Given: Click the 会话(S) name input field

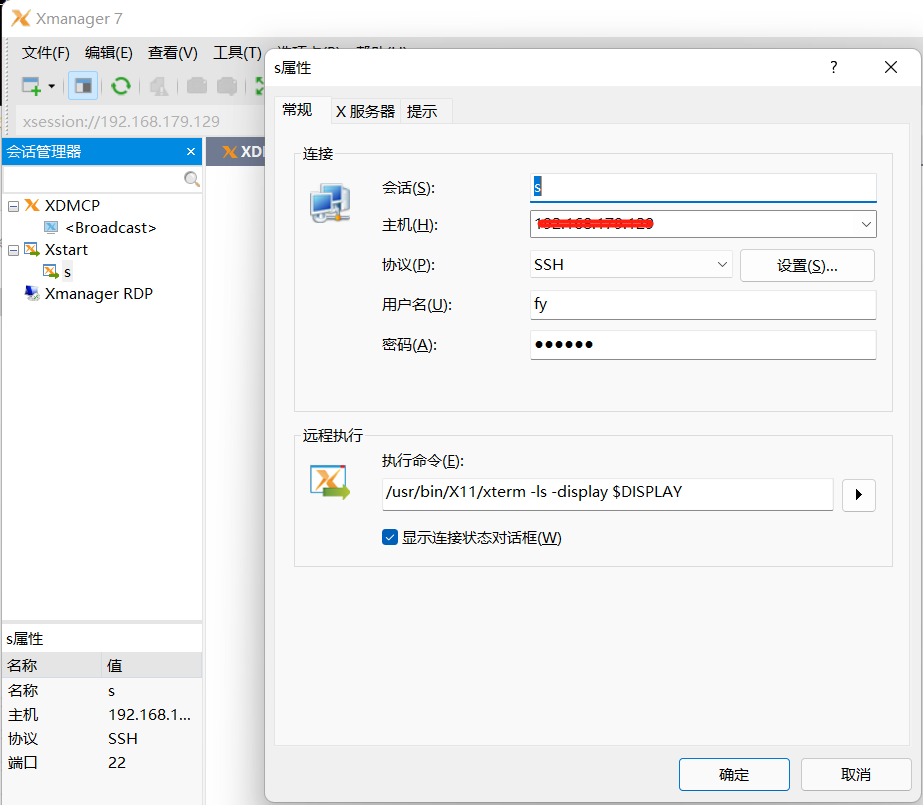Looking at the screenshot, I should [703, 188].
